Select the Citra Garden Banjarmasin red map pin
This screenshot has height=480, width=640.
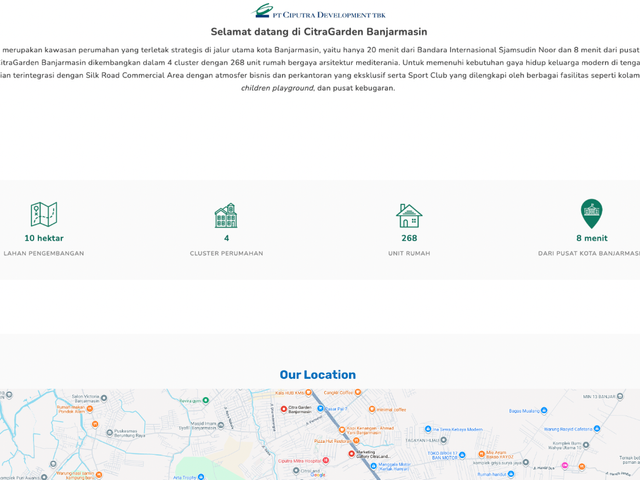coord(284,409)
